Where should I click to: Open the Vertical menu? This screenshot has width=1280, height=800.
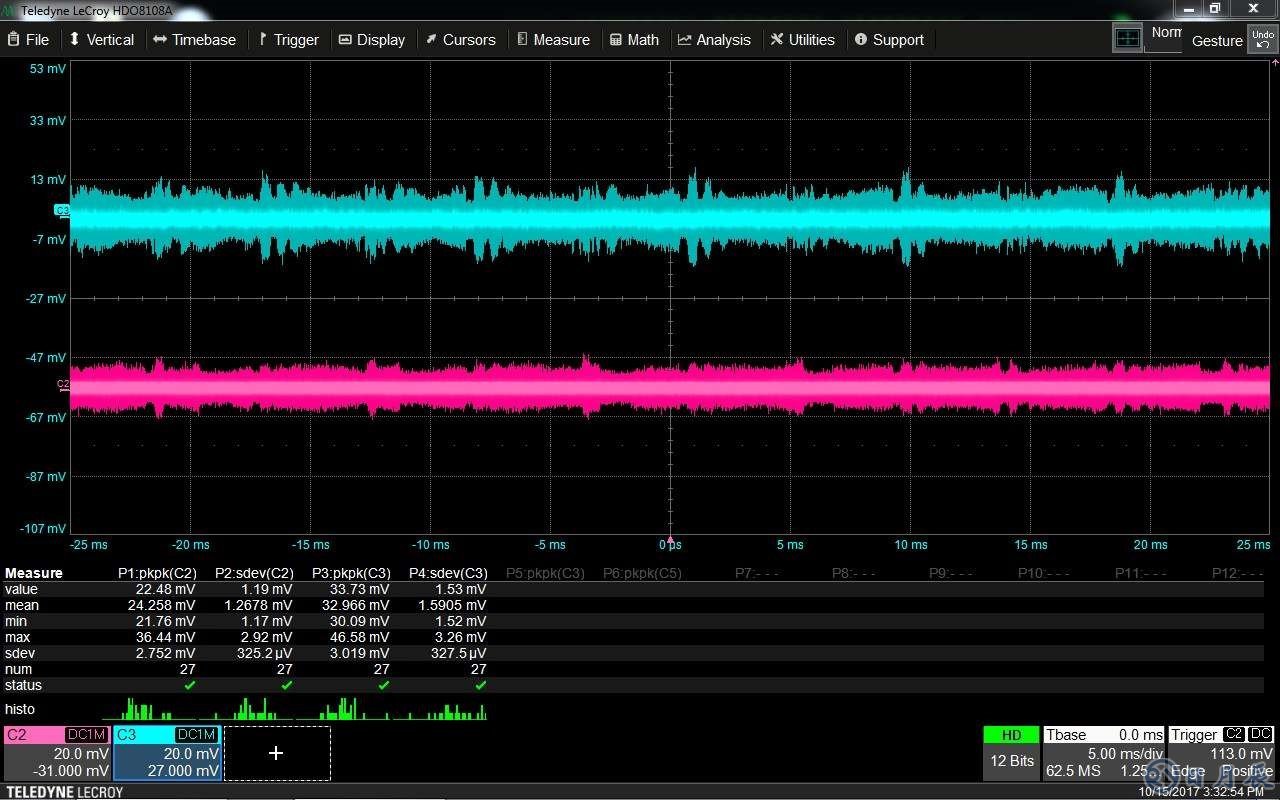pyautogui.click(x=100, y=40)
